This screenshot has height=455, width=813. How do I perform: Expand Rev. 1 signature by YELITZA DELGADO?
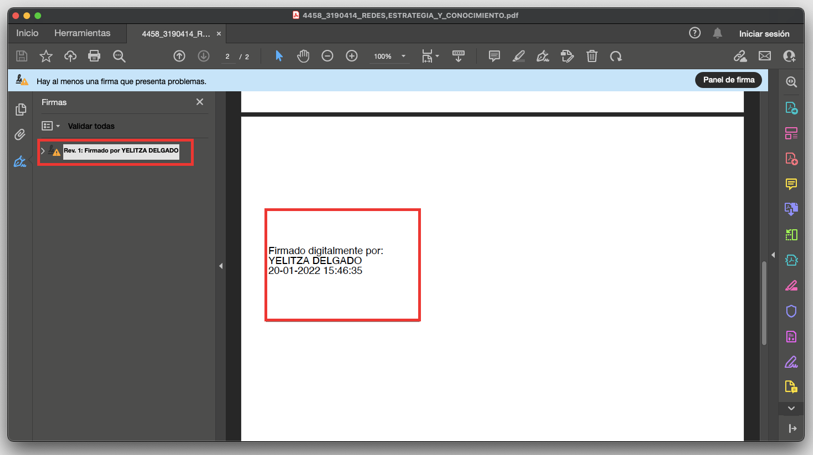tap(43, 151)
